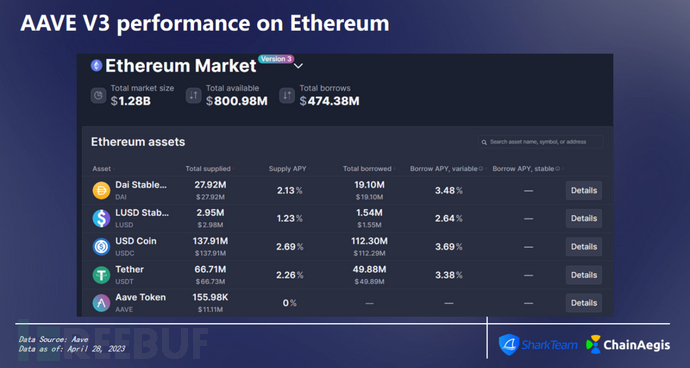
Task: Open Details for Dai Stablecoin
Action: point(584,191)
